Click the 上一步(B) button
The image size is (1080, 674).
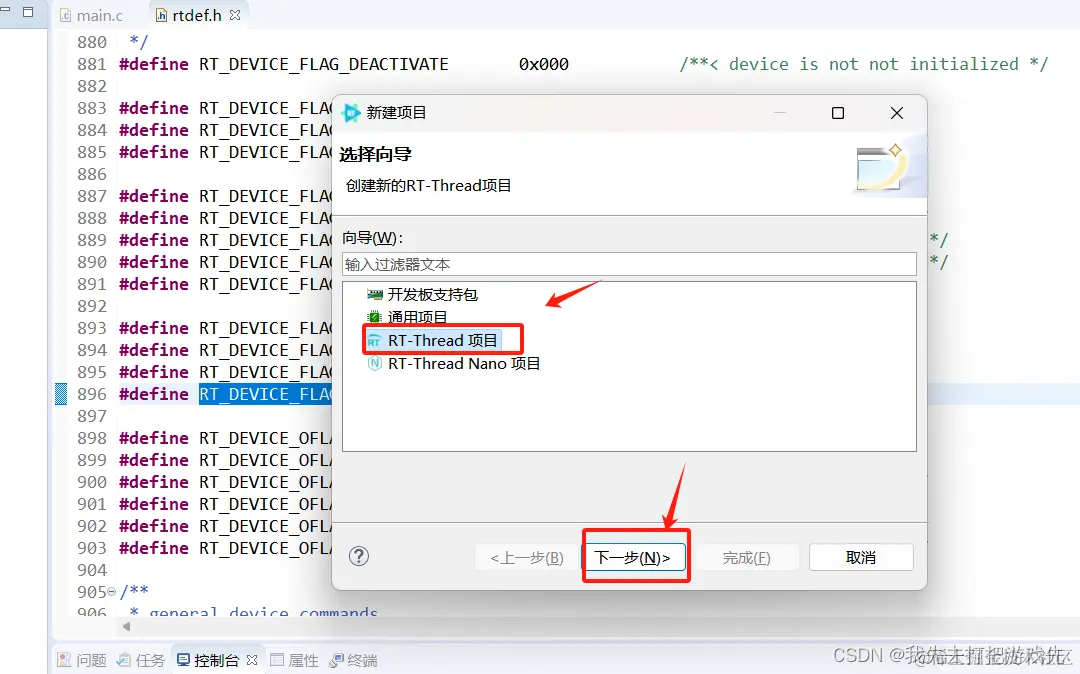527,557
